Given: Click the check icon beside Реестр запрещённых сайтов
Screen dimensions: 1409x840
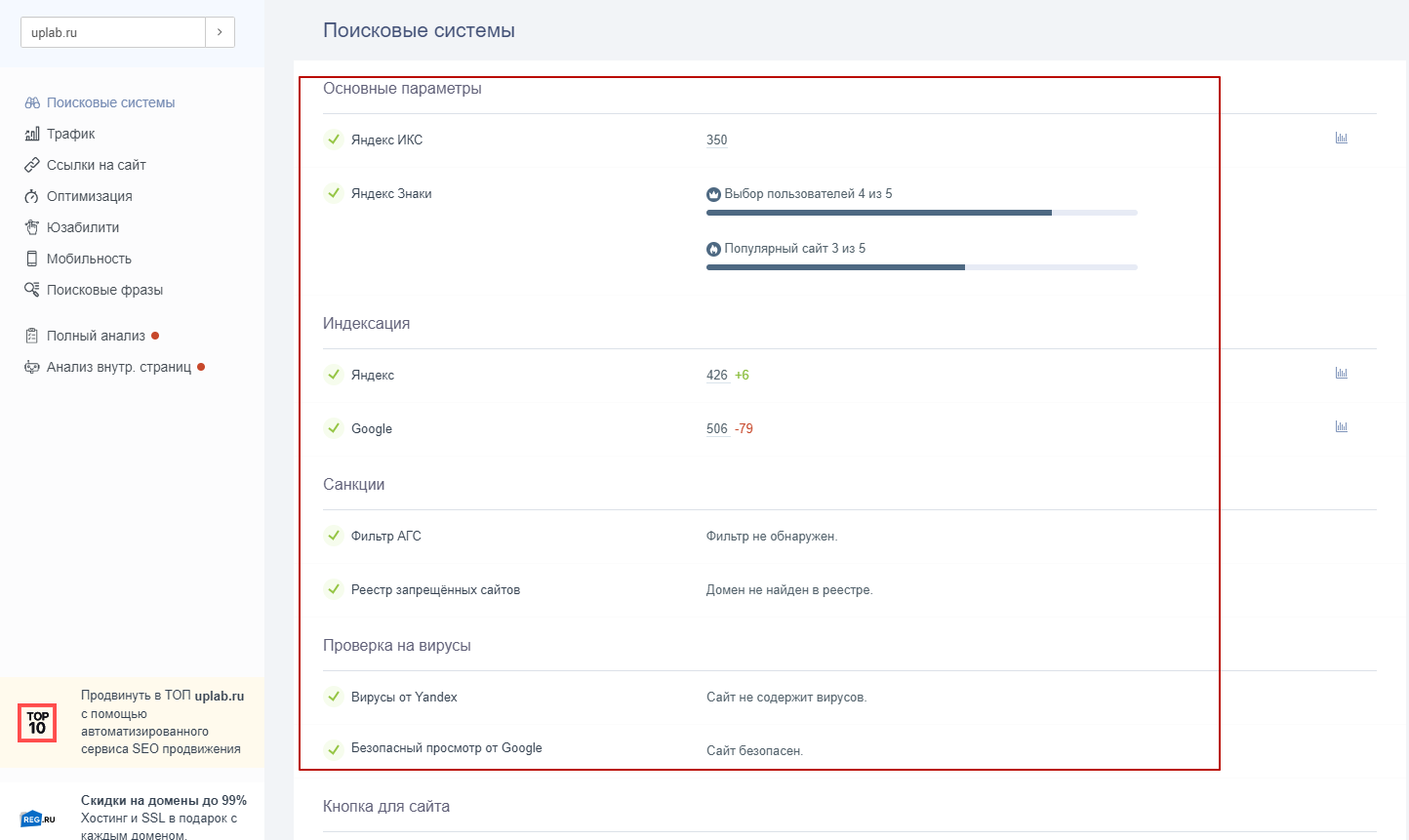Looking at the screenshot, I should click(x=332, y=589).
